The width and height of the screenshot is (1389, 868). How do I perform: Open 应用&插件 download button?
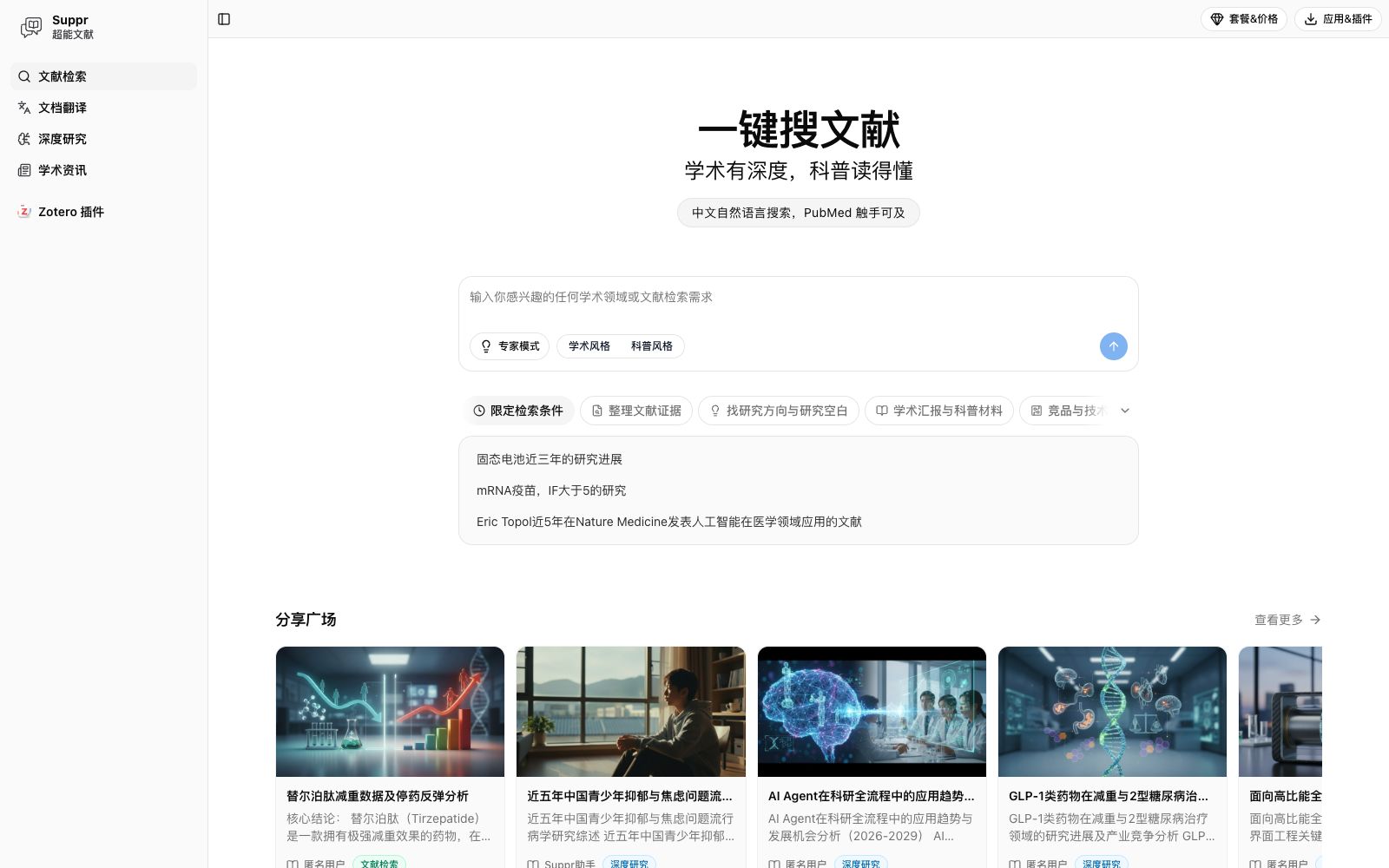[x=1338, y=19]
